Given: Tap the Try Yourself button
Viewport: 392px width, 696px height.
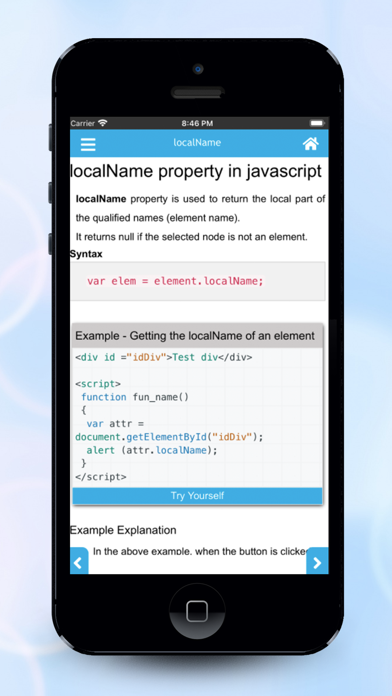Looking at the screenshot, I should tap(198, 496).
